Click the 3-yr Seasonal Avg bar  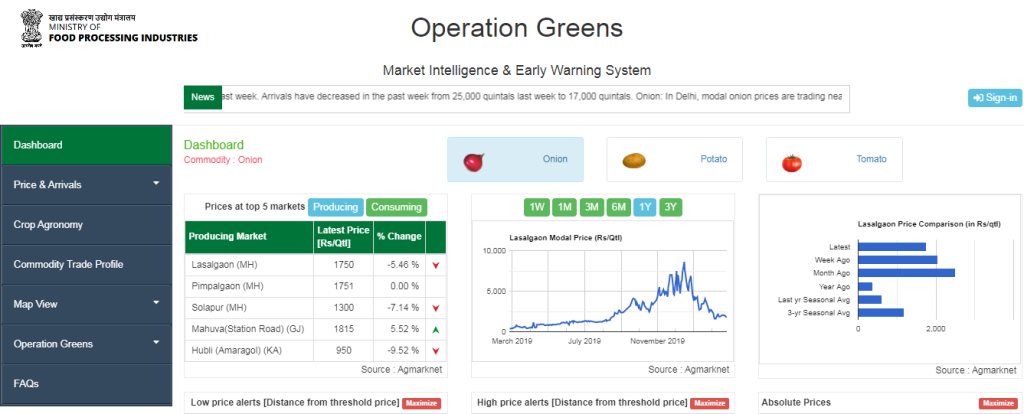tap(881, 313)
